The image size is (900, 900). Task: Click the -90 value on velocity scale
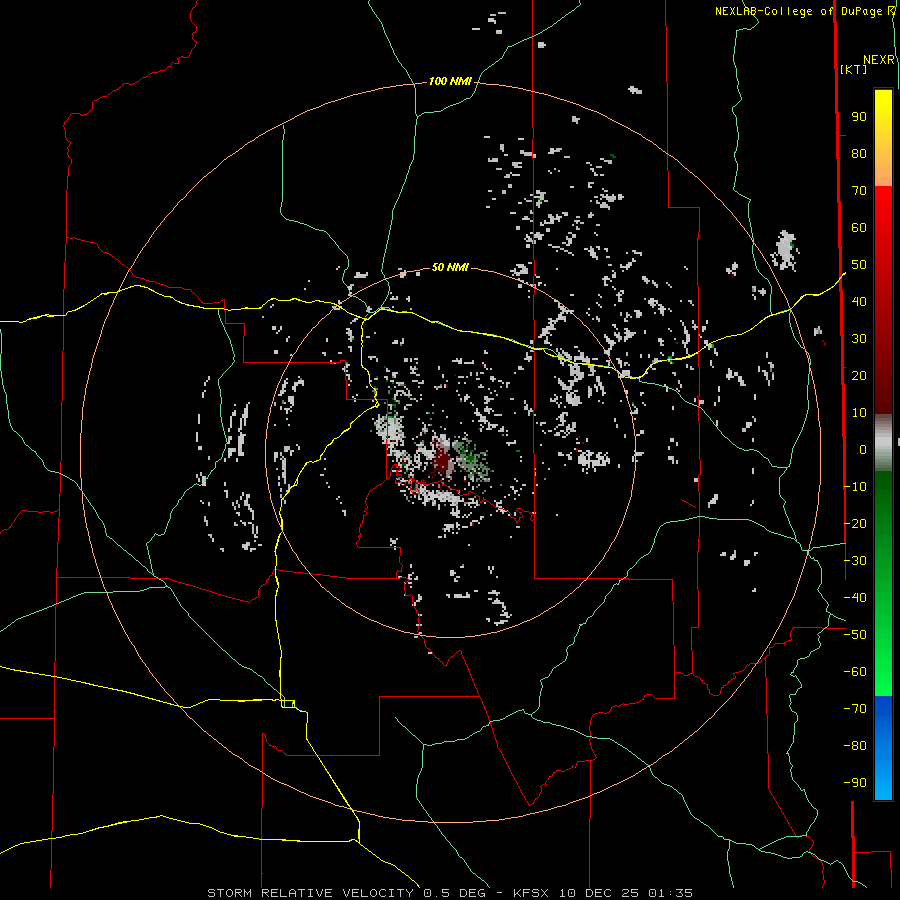coord(855,783)
